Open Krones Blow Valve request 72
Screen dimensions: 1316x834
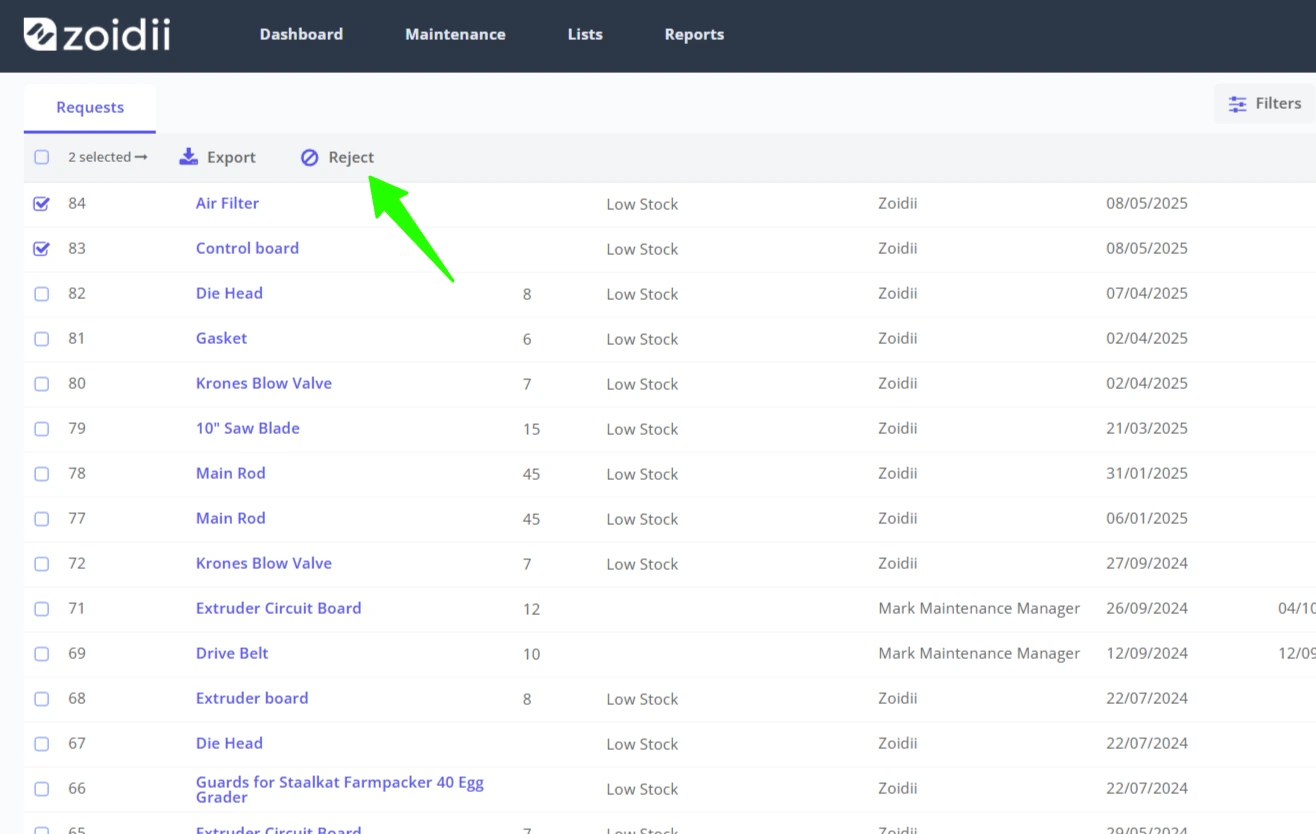(x=264, y=563)
